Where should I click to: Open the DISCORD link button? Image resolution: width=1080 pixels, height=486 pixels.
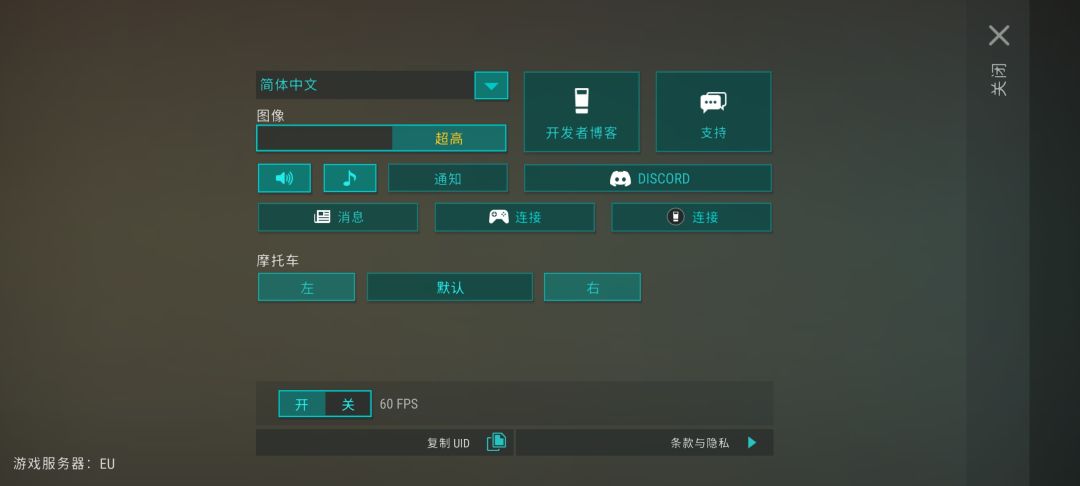[x=647, y=178]
